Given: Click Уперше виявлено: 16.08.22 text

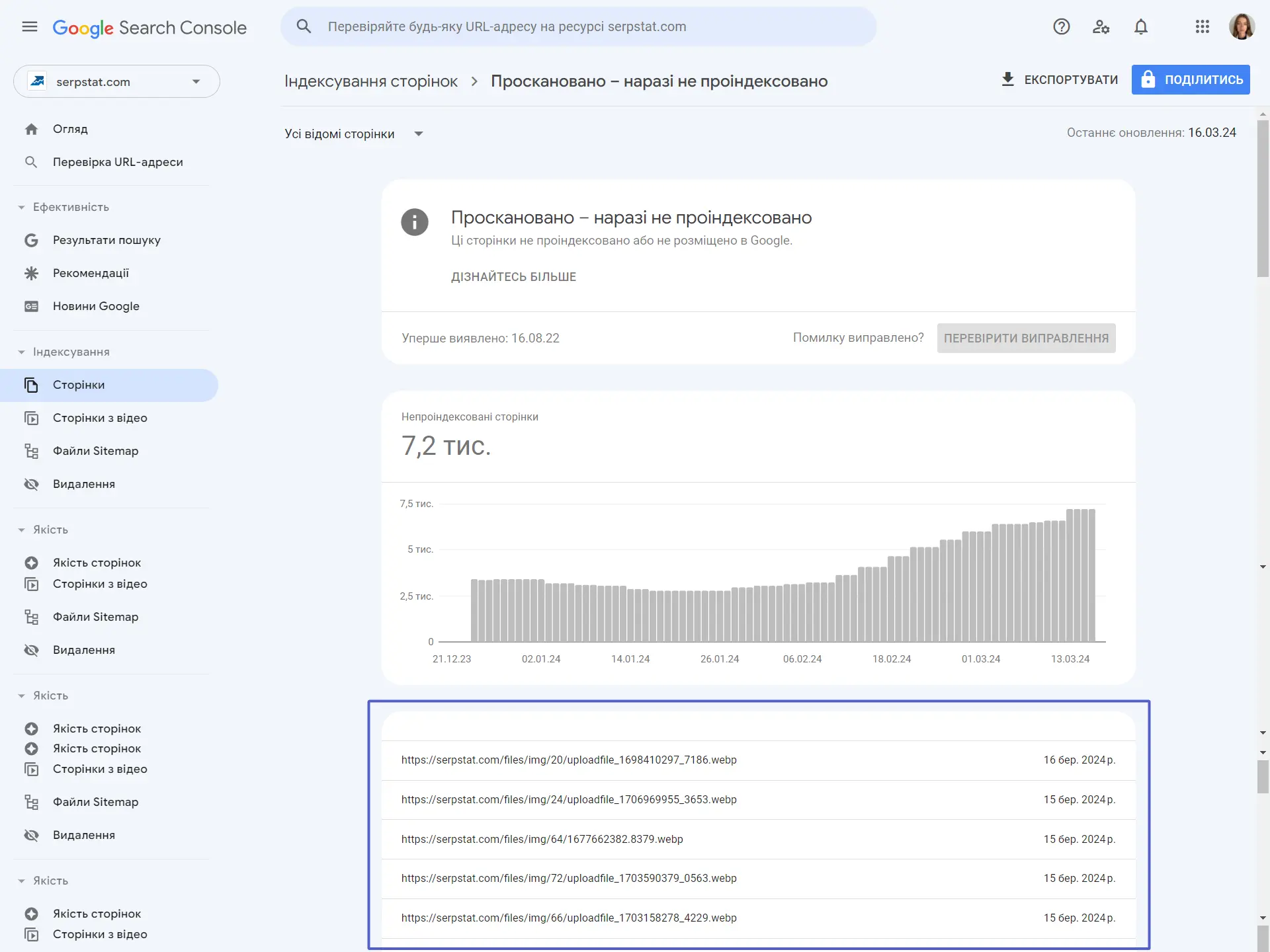Looking at the screenshot, I should (x=480, y=338).
